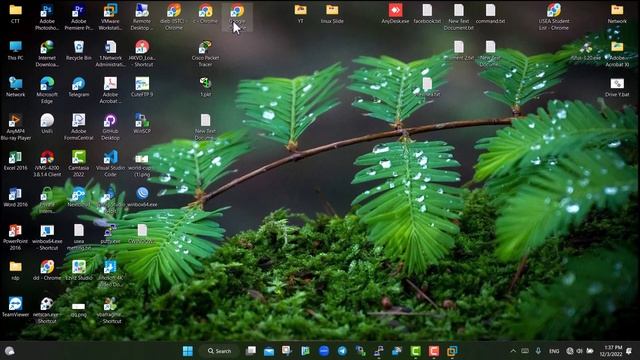The width and height of the screenshot is (640, 360).
Task: Select GitHub Desktop shortcut icon
Action: [110, 127]
